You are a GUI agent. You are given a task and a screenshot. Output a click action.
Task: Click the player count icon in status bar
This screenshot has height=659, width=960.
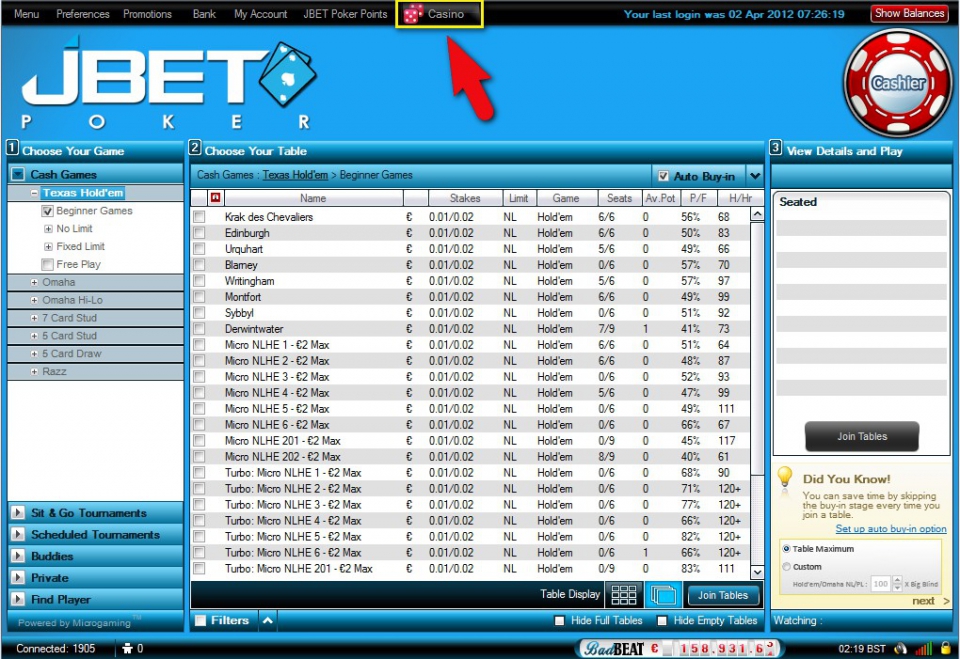click(x=127, y=648)
